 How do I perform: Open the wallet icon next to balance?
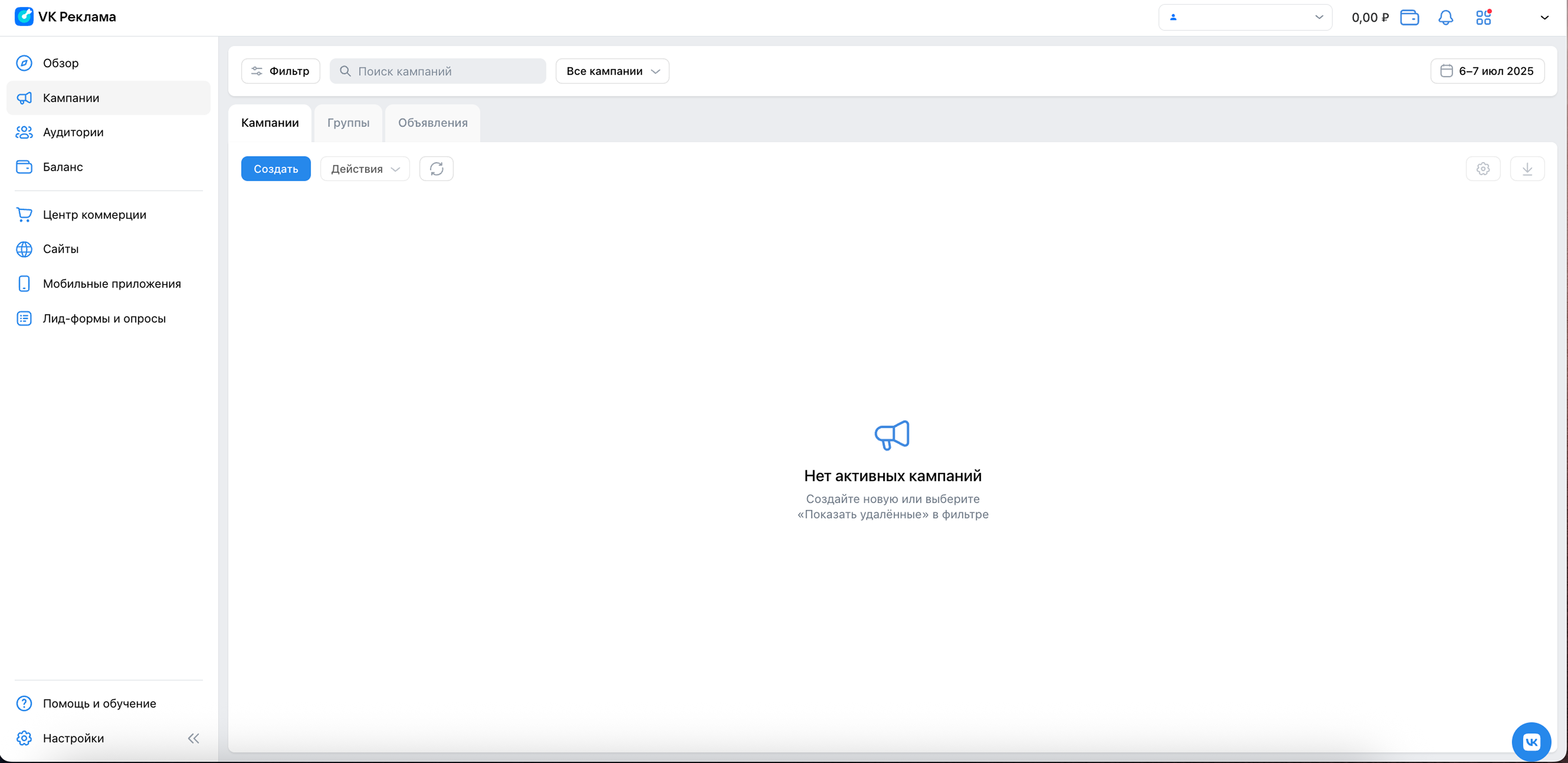pyautogui.click(x=1409, y=18)
